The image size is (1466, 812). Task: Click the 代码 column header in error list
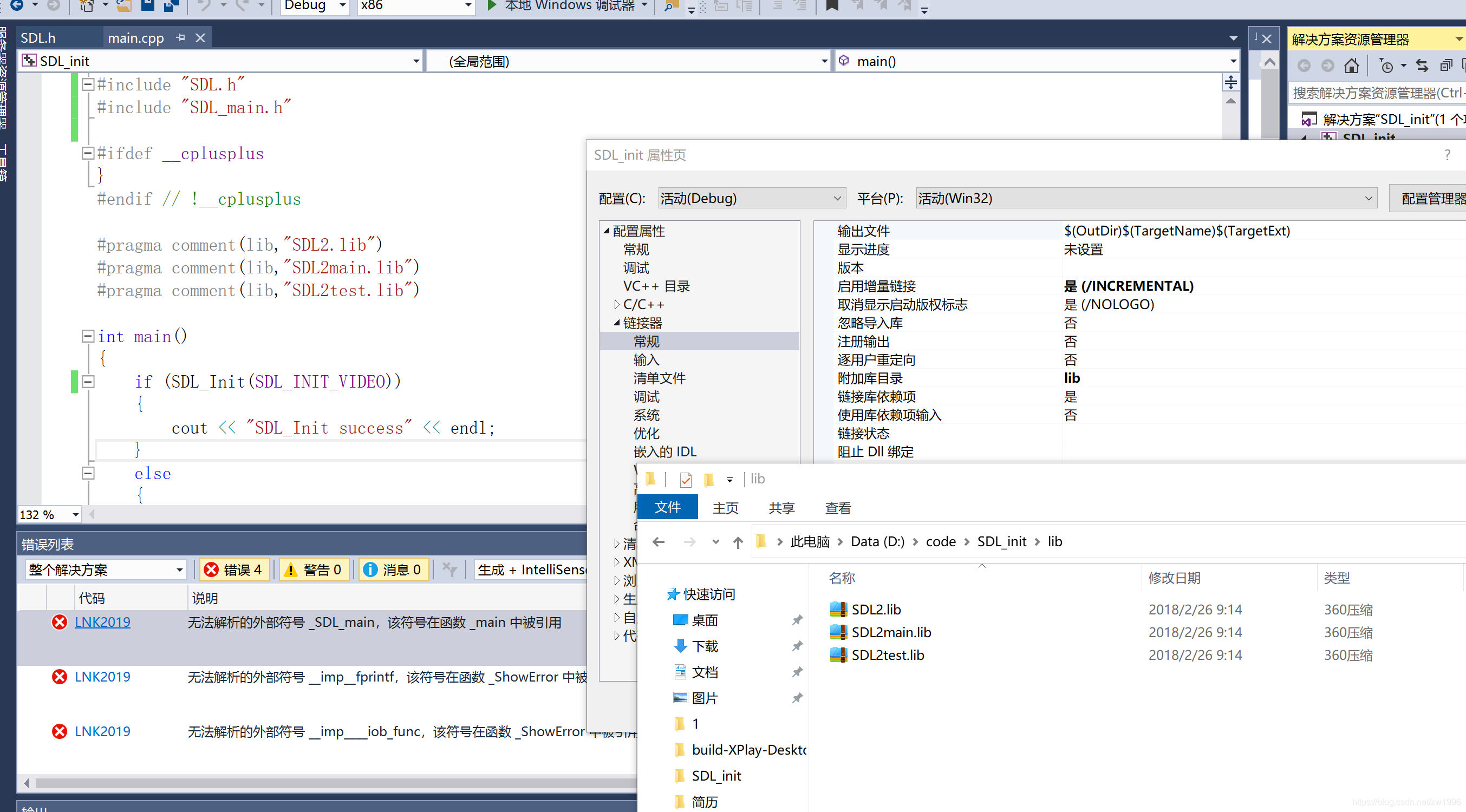pyautogui.click(x=92, y=598)
